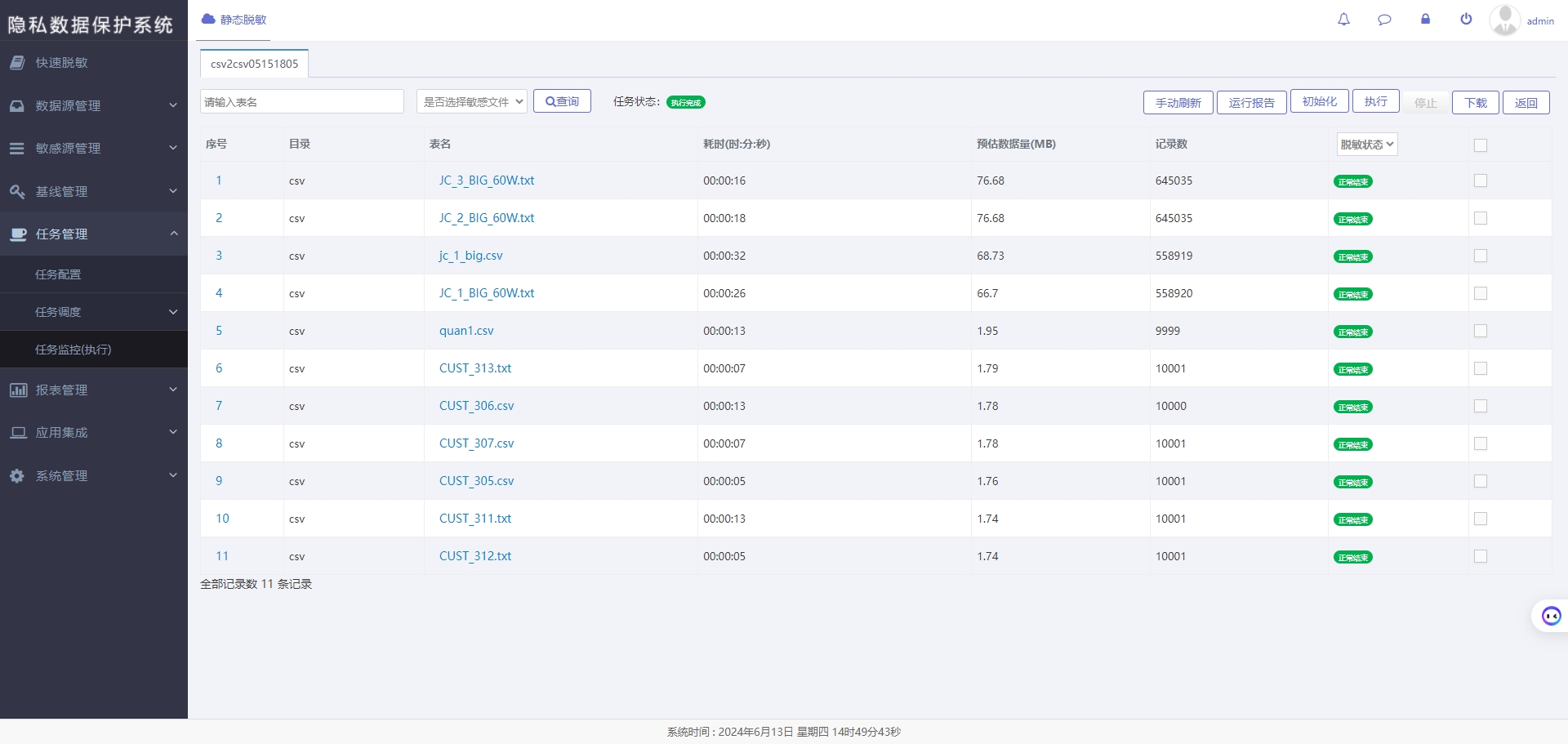The image size is (1568, 744).
Task: Open 应用集成 menu item
Action: tap(94, 432)
